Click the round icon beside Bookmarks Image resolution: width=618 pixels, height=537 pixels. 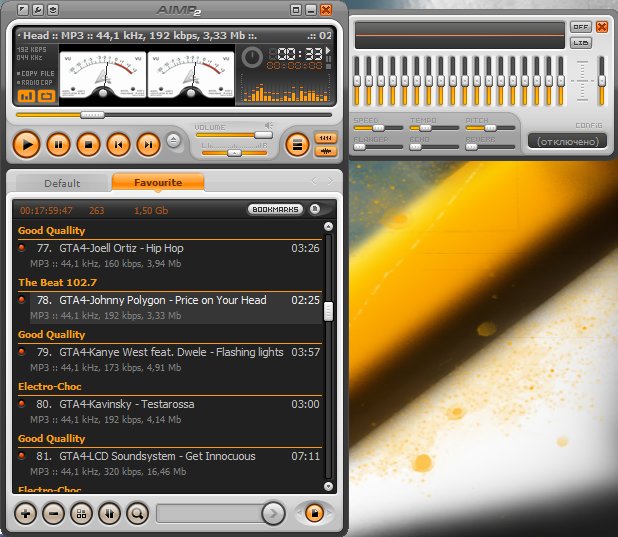tap(315, 209)
